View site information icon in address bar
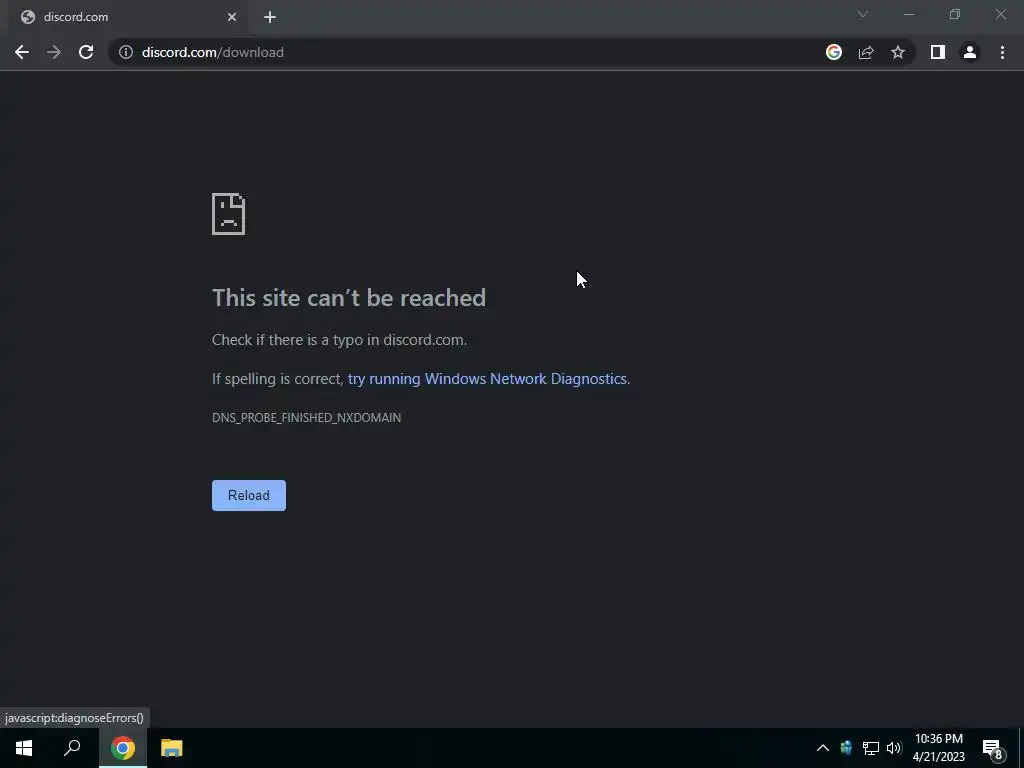Viewport: 1024px width, 768px height. click(125, 52)
